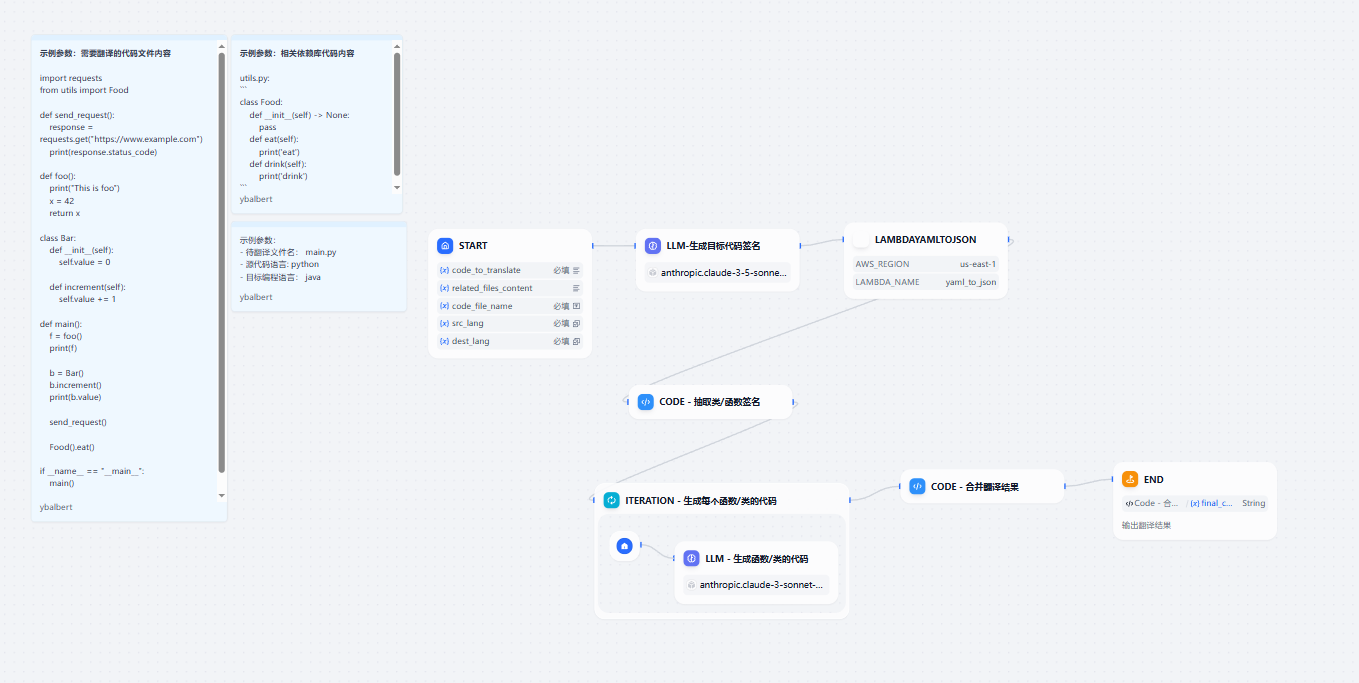Click the scrollbar thumb of the utils.py note

pos(397,114)
